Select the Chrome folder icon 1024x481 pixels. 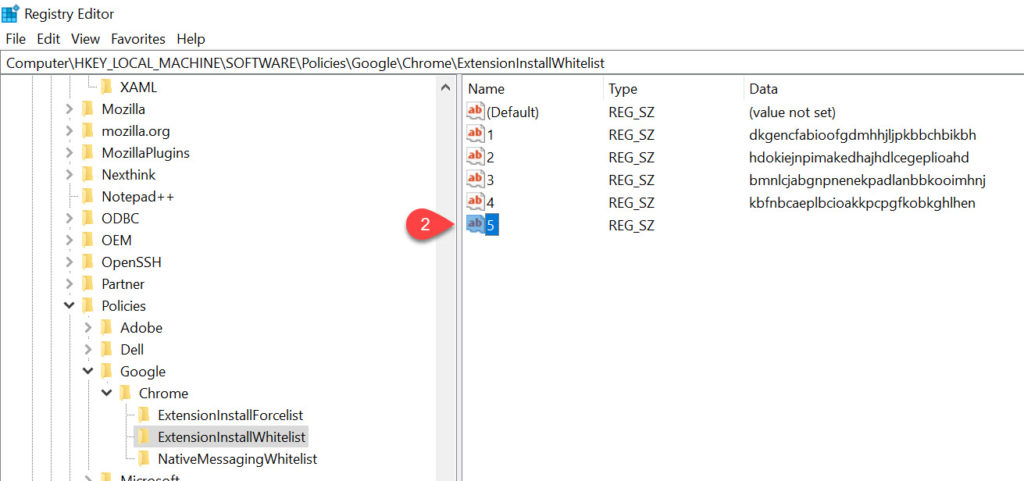click(x=125, y=394)
